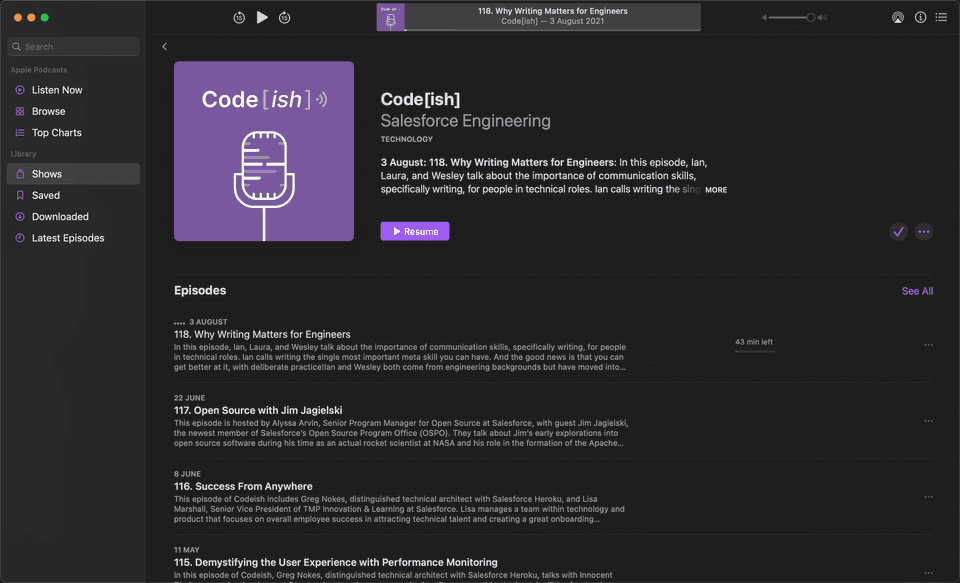This screenshot has height=583, width=960.
Task: Skip back 15 seconds
Action: 237,17
